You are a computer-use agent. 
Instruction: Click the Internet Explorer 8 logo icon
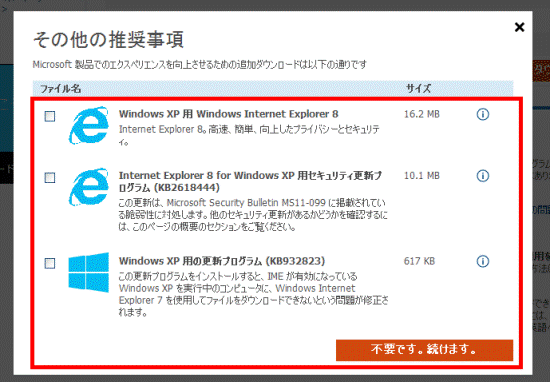click(x=88, y=125)
